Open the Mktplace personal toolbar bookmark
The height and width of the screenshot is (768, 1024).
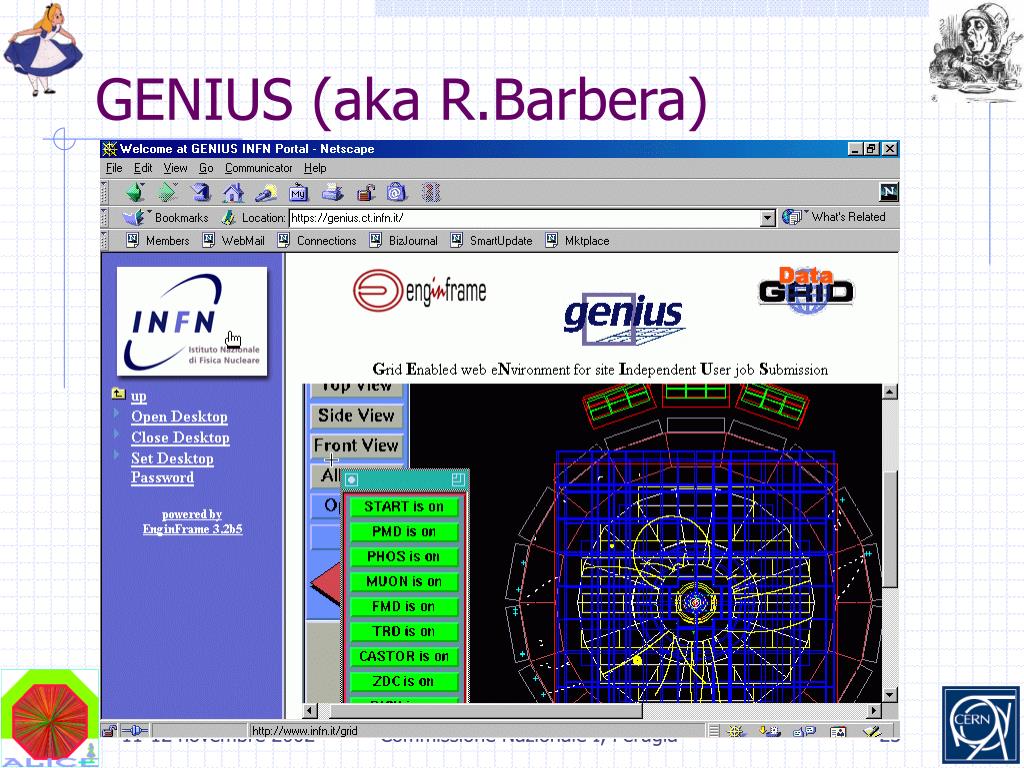(x=577, y=240)
